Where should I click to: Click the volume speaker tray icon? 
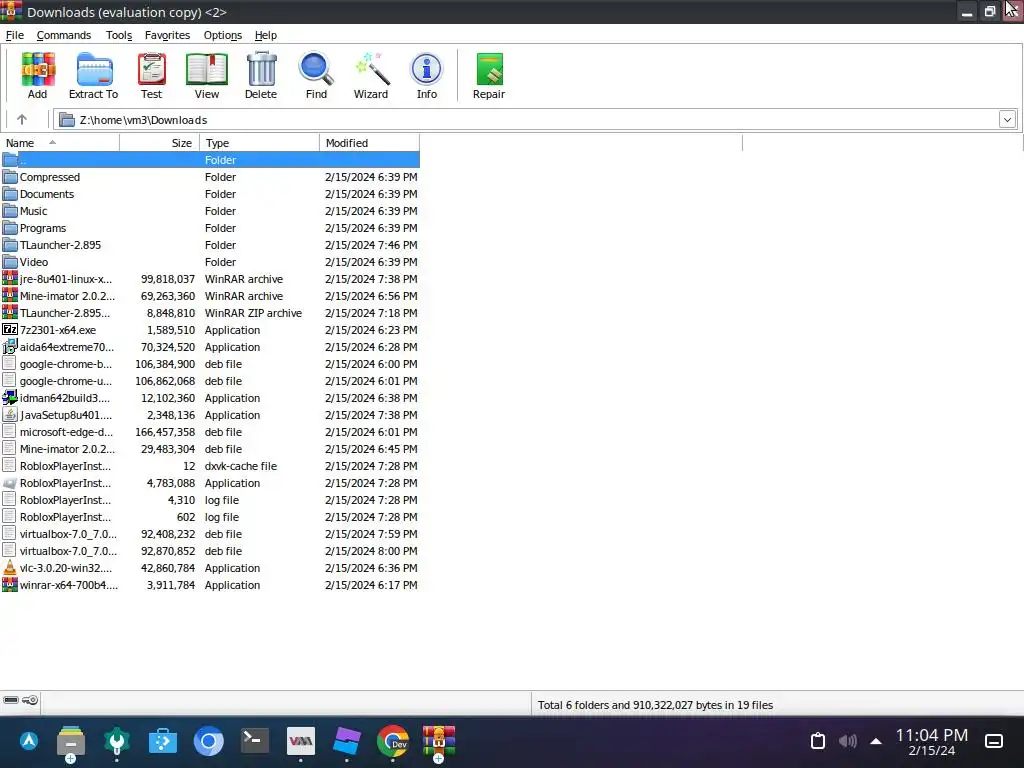(848, 741)
